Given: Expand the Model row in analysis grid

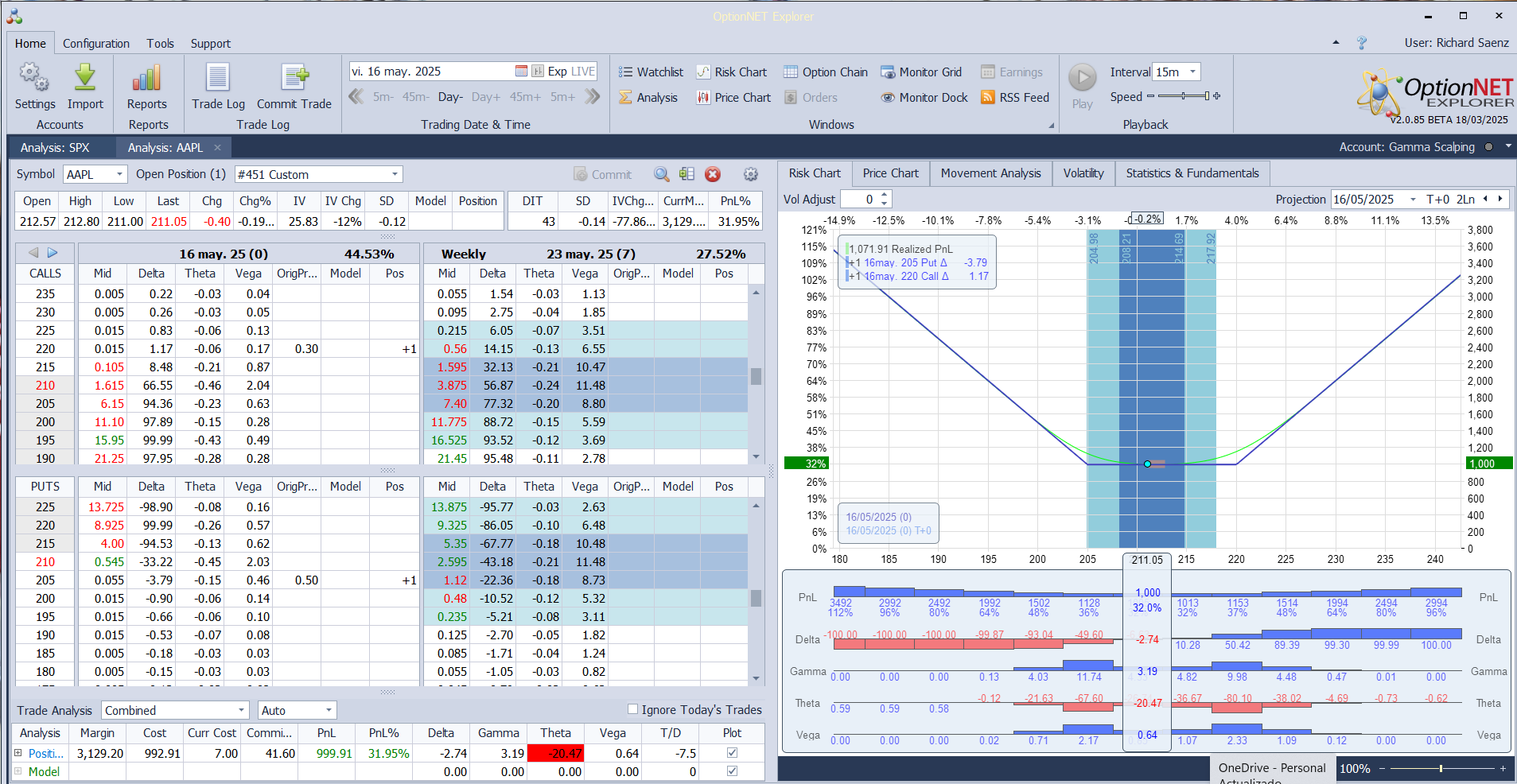Looking at the screenshot, I should click(18, 770).
